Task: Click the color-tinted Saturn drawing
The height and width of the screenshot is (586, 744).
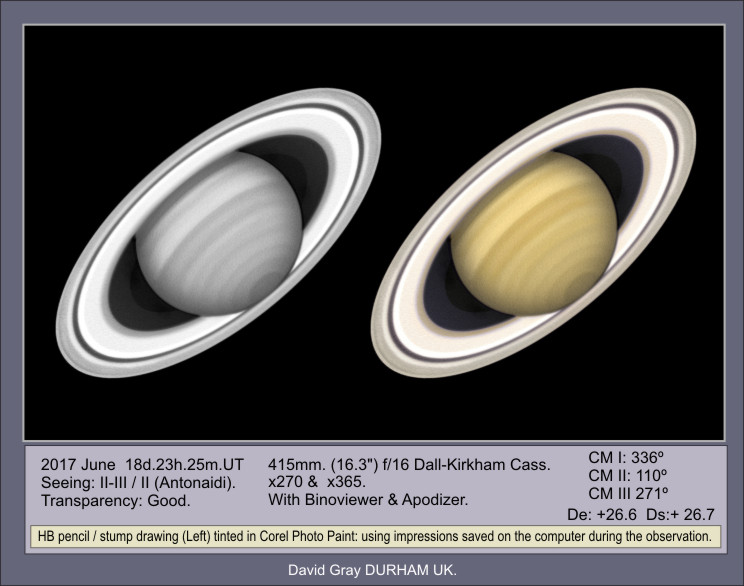Action: (x=534, y=233)
